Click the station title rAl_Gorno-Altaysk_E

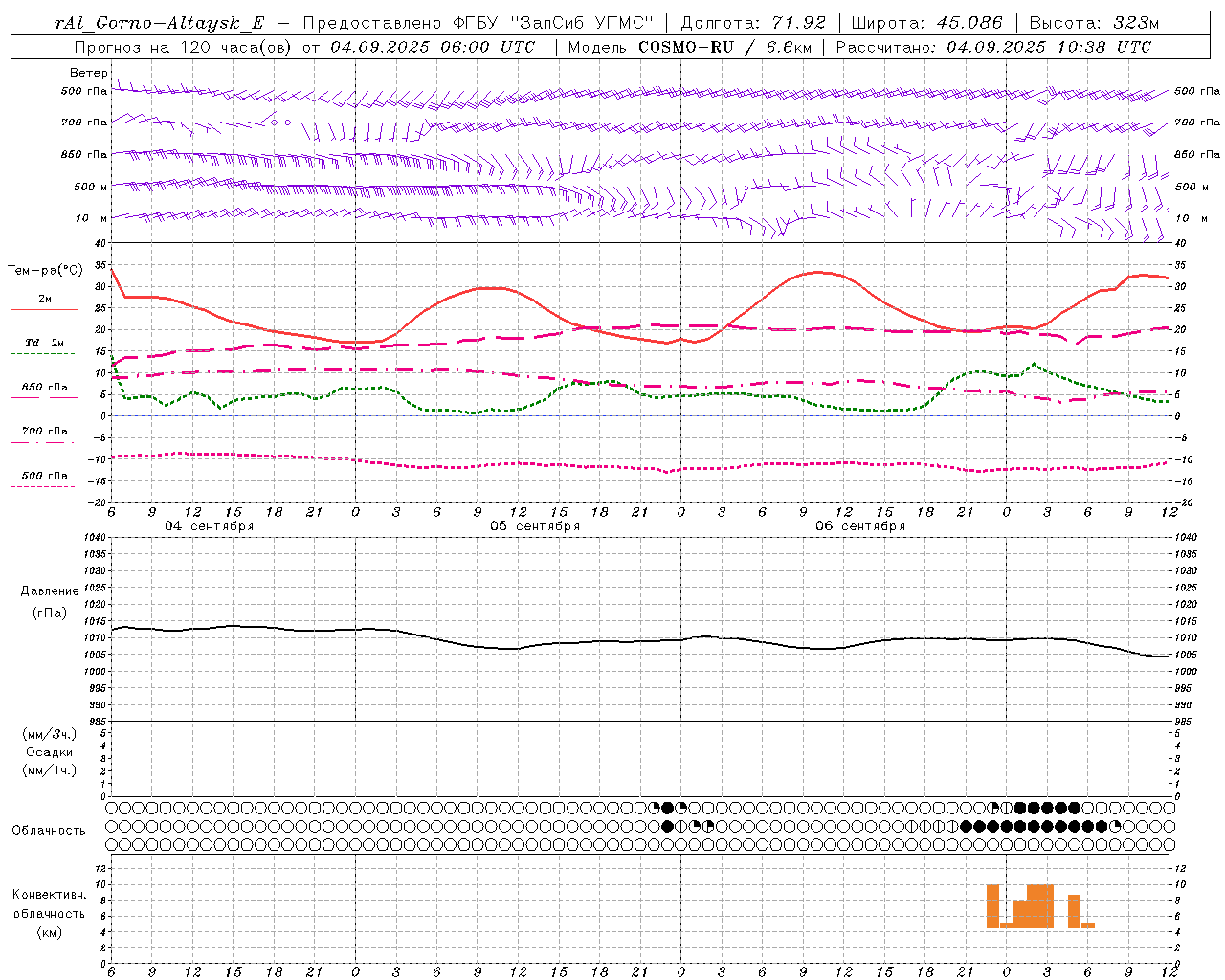pyautogui.click(x=159, y=23)
